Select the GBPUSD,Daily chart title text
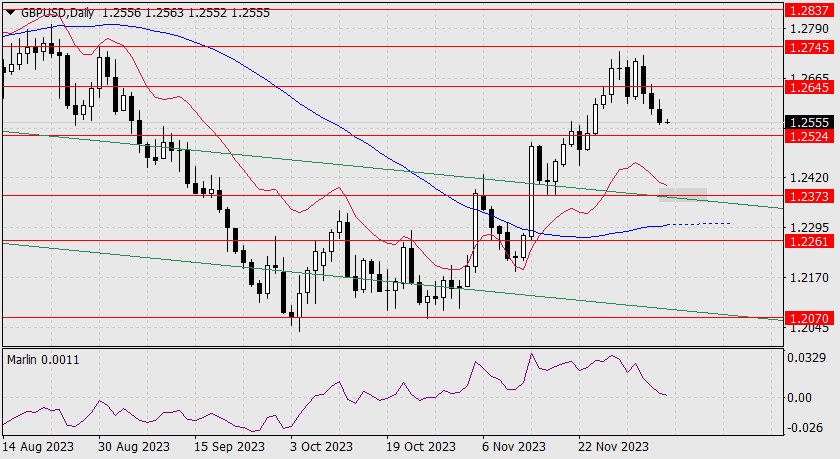Viewport: 840px width, 459px height. point(58,13)
